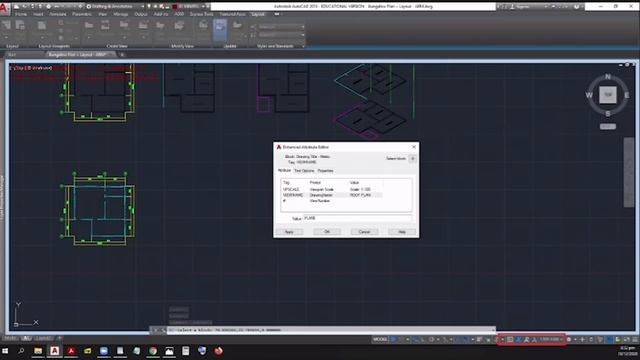Click the Cancel button in dialog

coord(364,232)
